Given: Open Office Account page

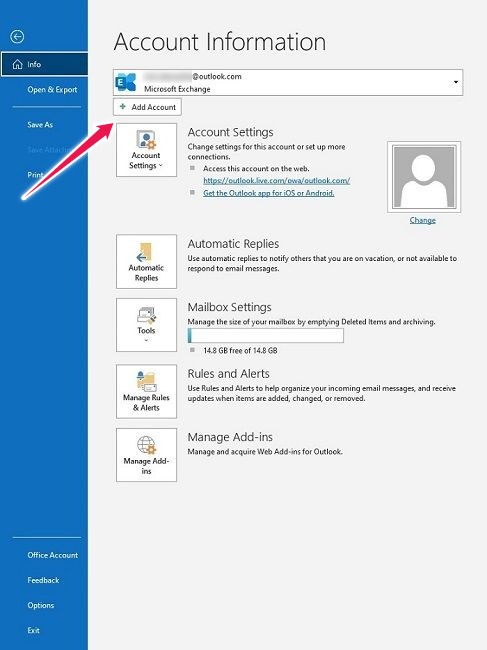Looking at the screenshot, I should 53,555.
